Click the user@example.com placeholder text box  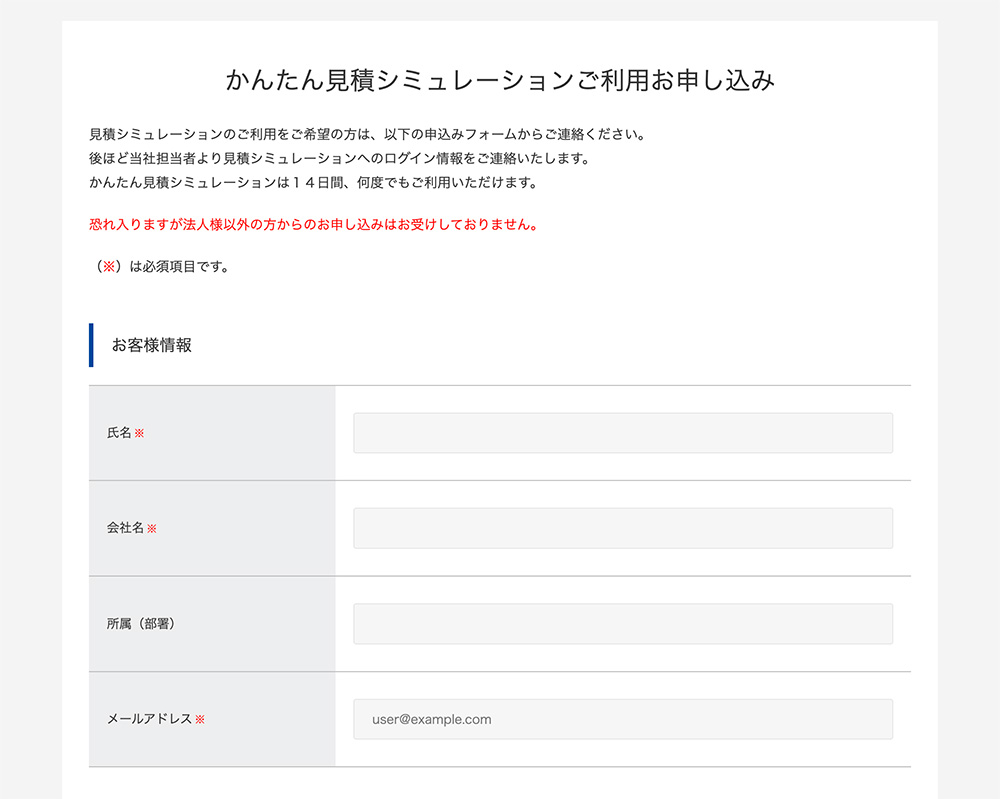click(x=430, y=718)
